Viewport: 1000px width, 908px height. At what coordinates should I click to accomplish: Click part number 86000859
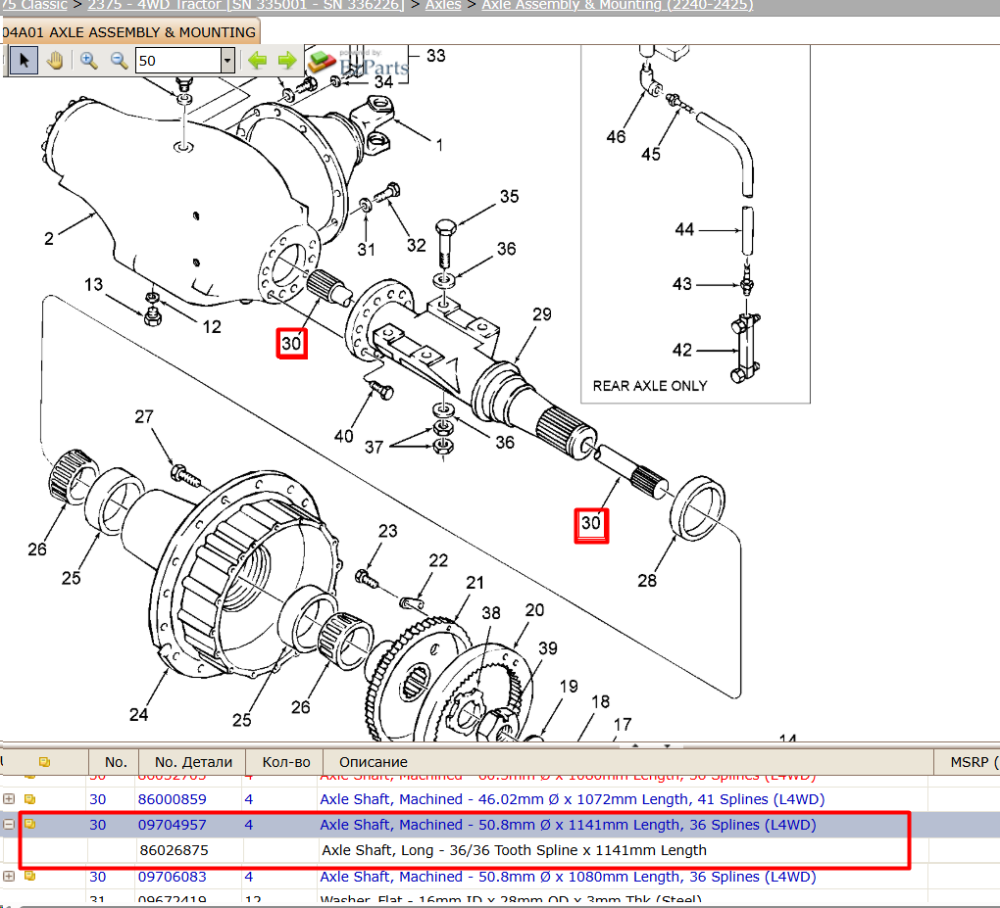(x=172, y=799)
